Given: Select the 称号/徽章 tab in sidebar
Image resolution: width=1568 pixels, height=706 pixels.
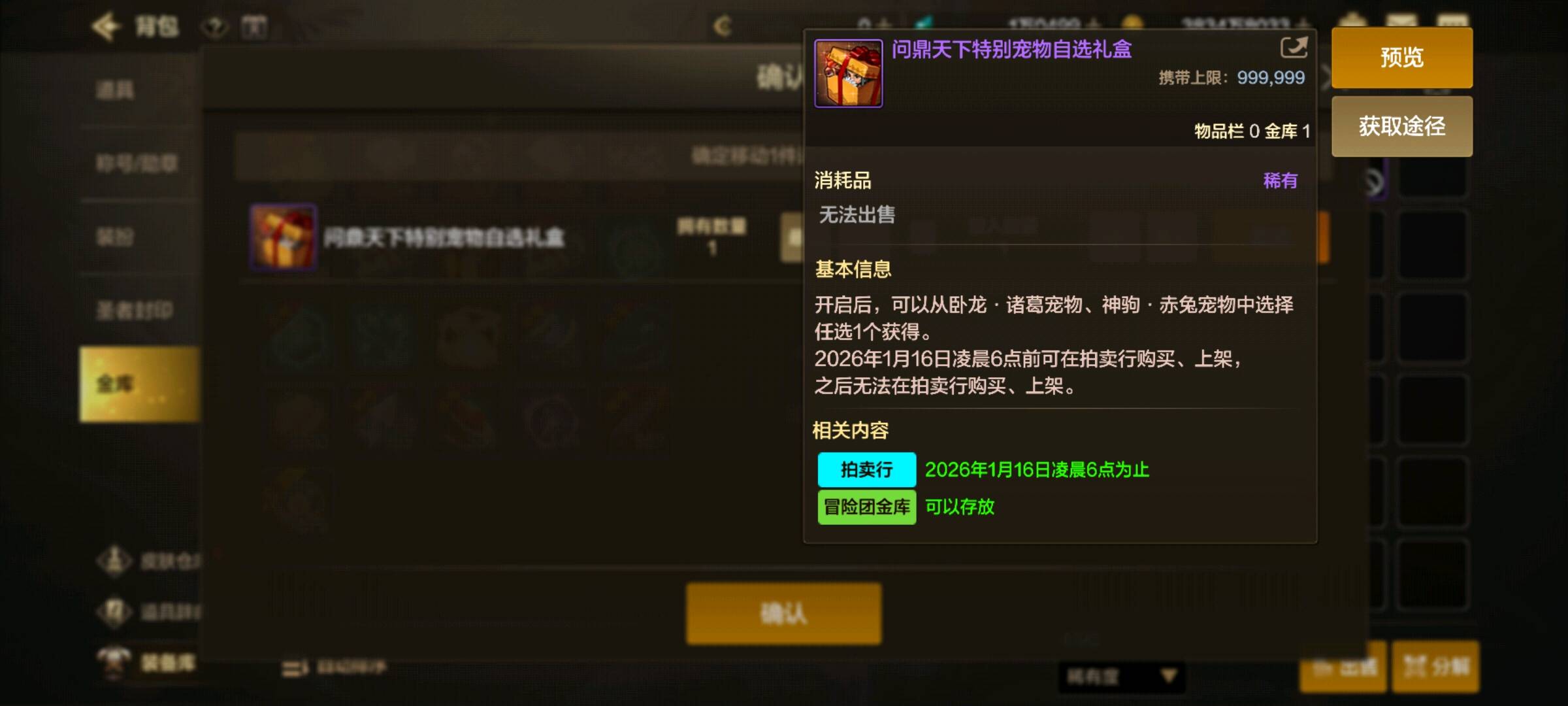Looking at the screenshot, I should pos(137,163).
